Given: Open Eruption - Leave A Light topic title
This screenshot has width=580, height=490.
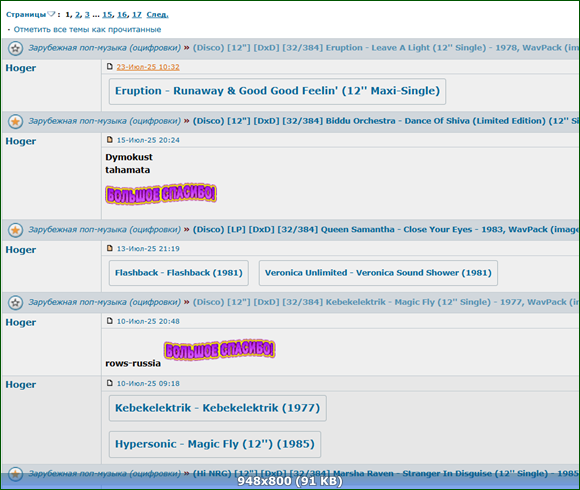Looking at the screenshot, I should [386, 48].
